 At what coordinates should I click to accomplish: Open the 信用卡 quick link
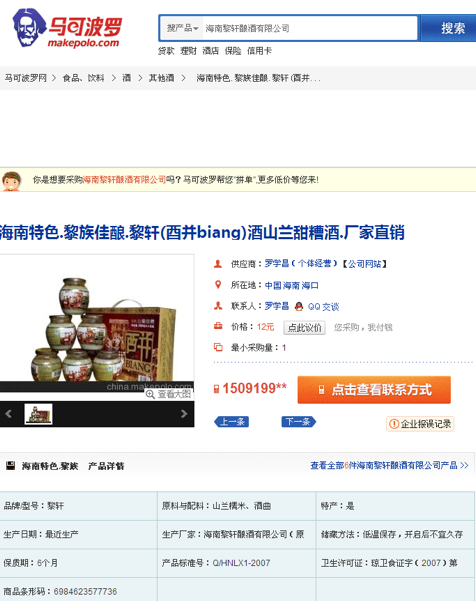tap(259, 51)
